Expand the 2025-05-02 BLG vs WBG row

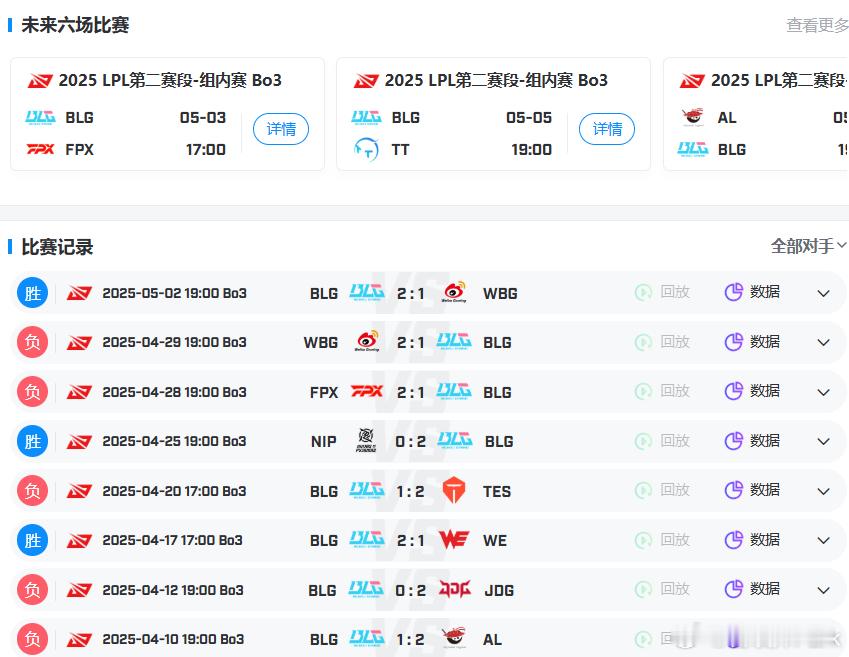pyautogui.click(x=824, y=294)
